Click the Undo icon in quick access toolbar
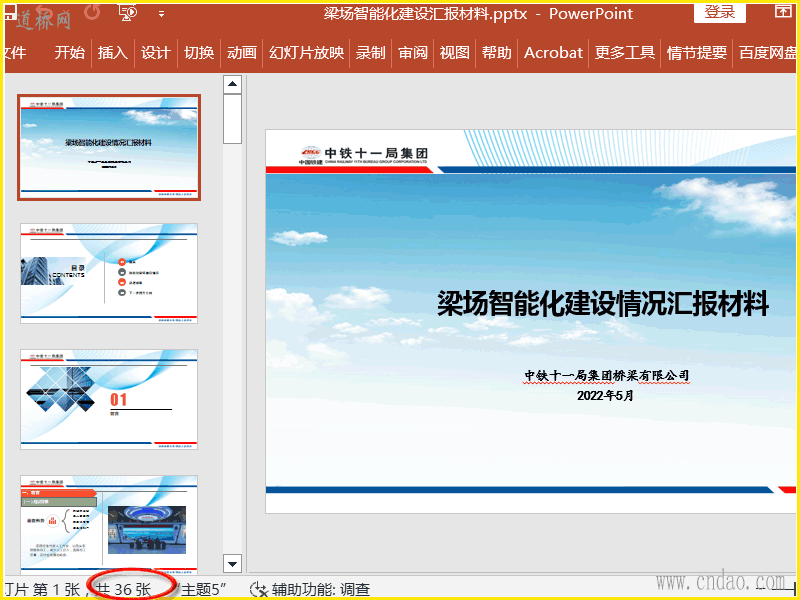This screenshot has height=600, width=800. coord(45,12)
